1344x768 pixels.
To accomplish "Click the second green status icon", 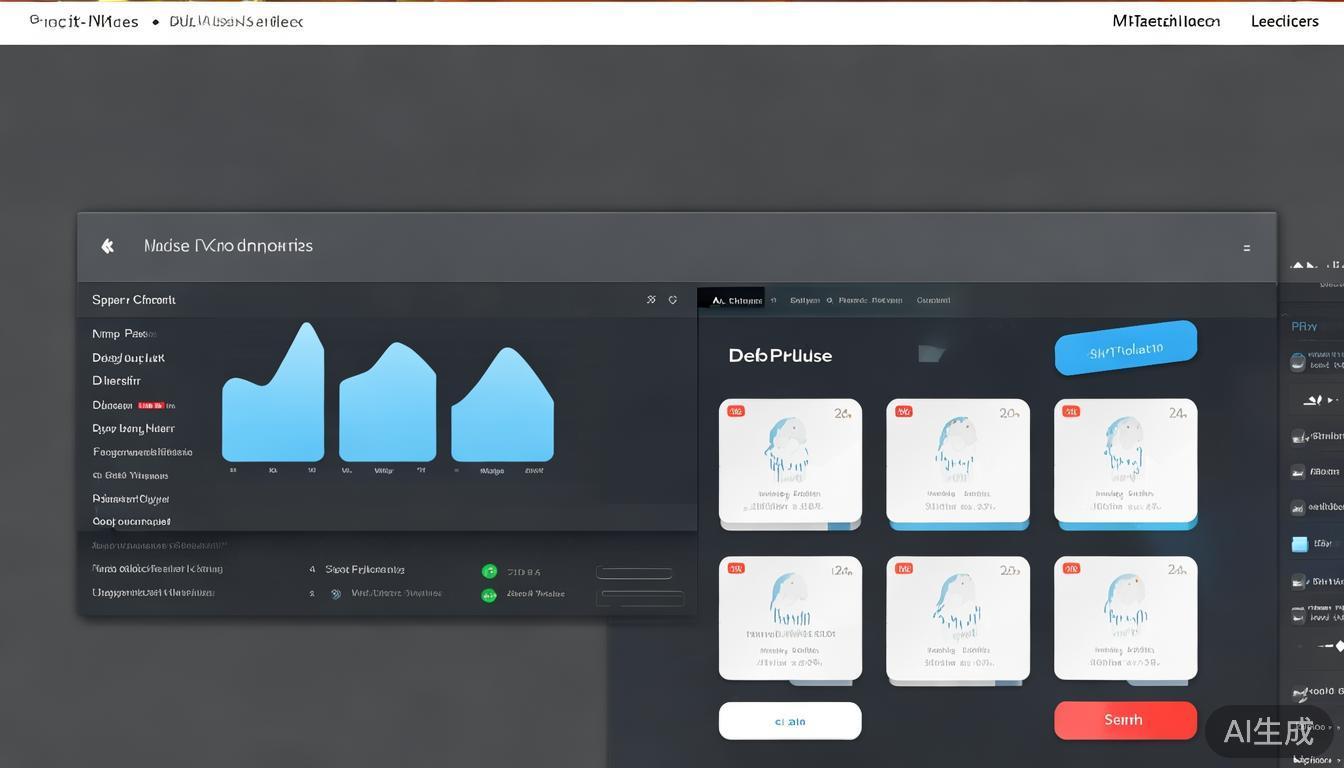I will 489,595.
